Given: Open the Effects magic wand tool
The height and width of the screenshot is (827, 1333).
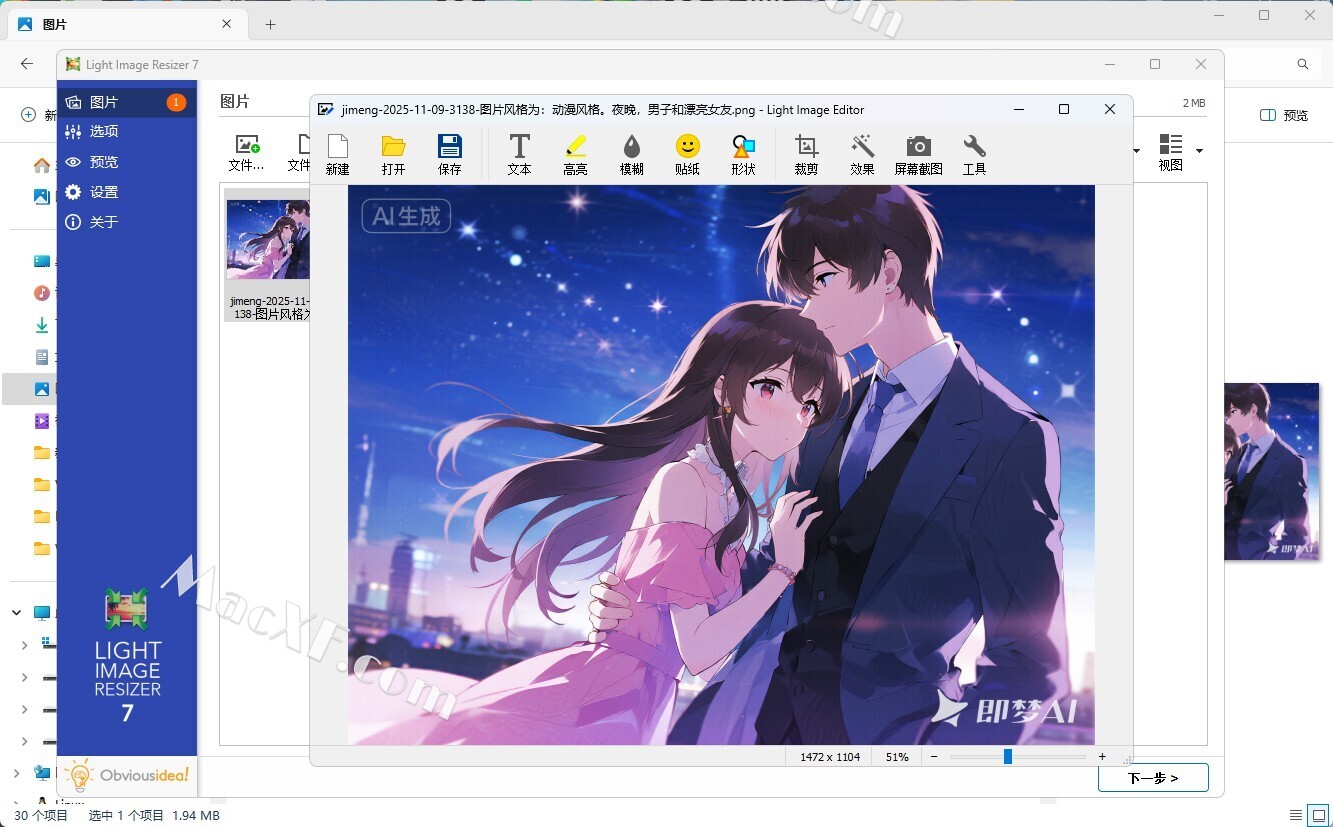Looking at the screenshot, I should click(x=862, y=155).
